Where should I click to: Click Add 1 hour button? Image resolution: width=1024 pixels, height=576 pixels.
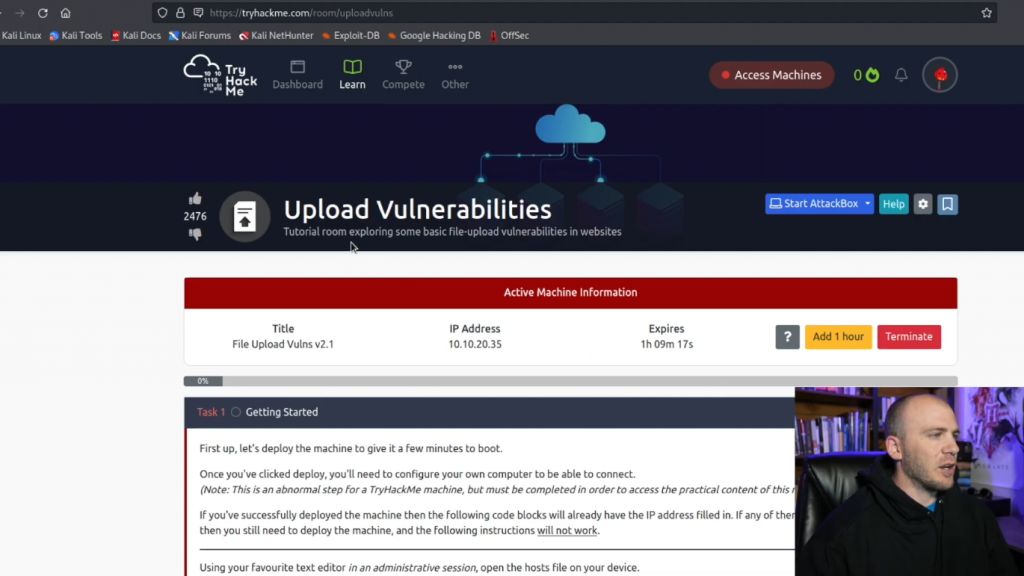838,337
